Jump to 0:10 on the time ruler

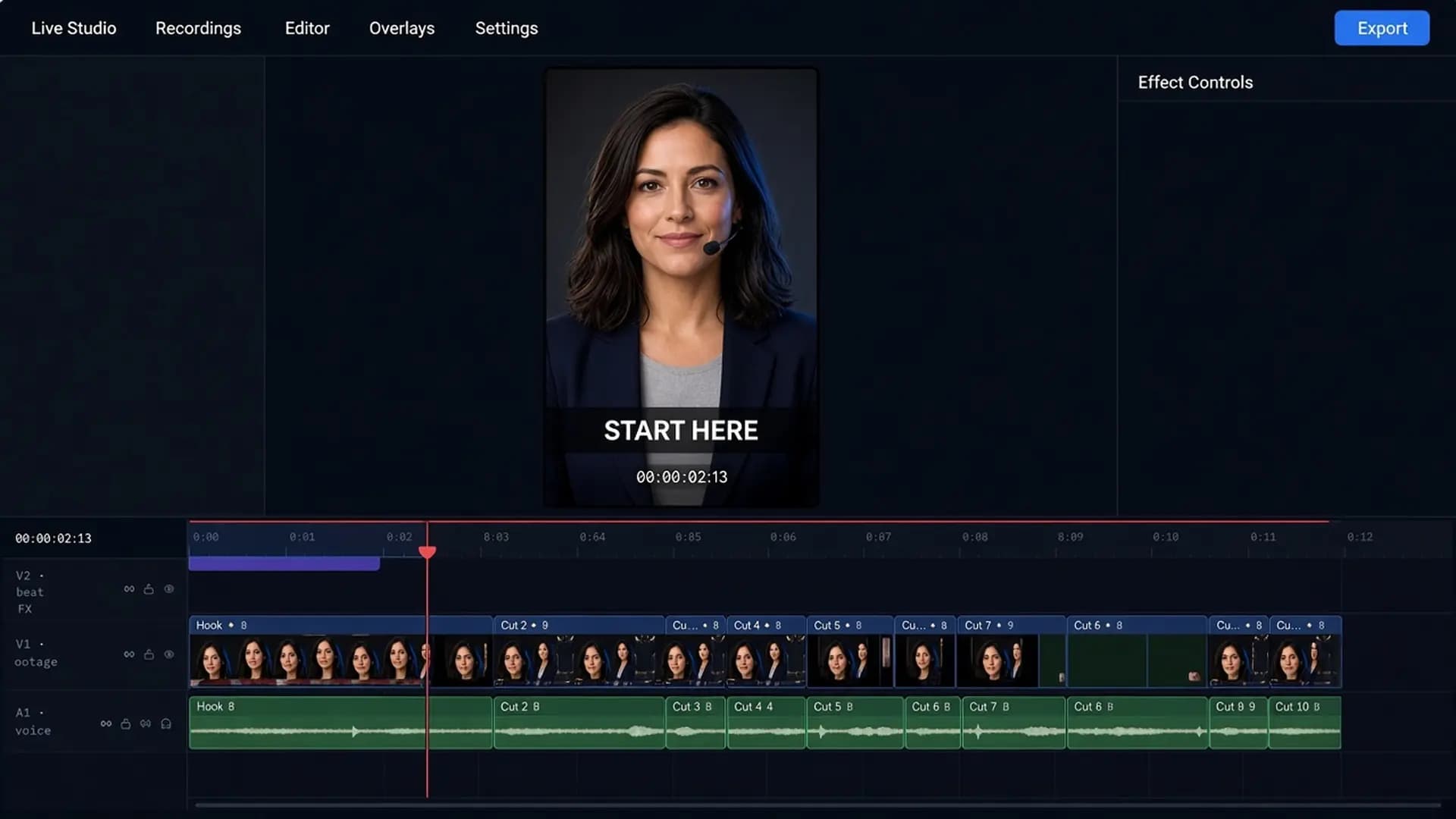(x=1166, y=537)
